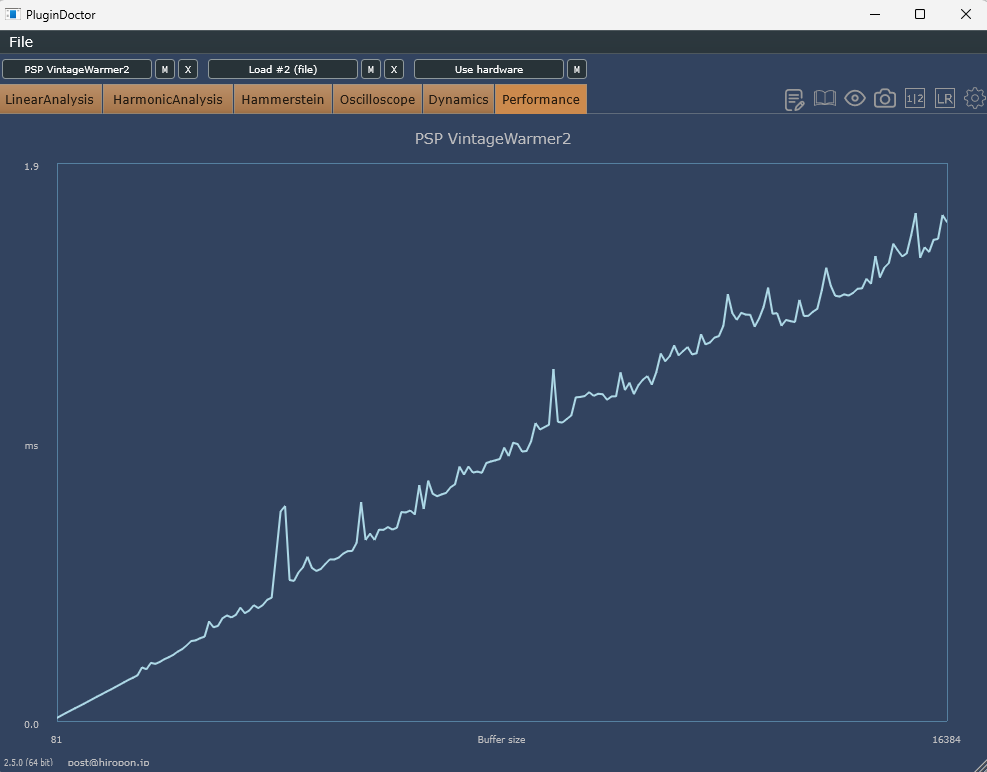Toggle the eye visibility icon
987x772 pixels.
855,98
